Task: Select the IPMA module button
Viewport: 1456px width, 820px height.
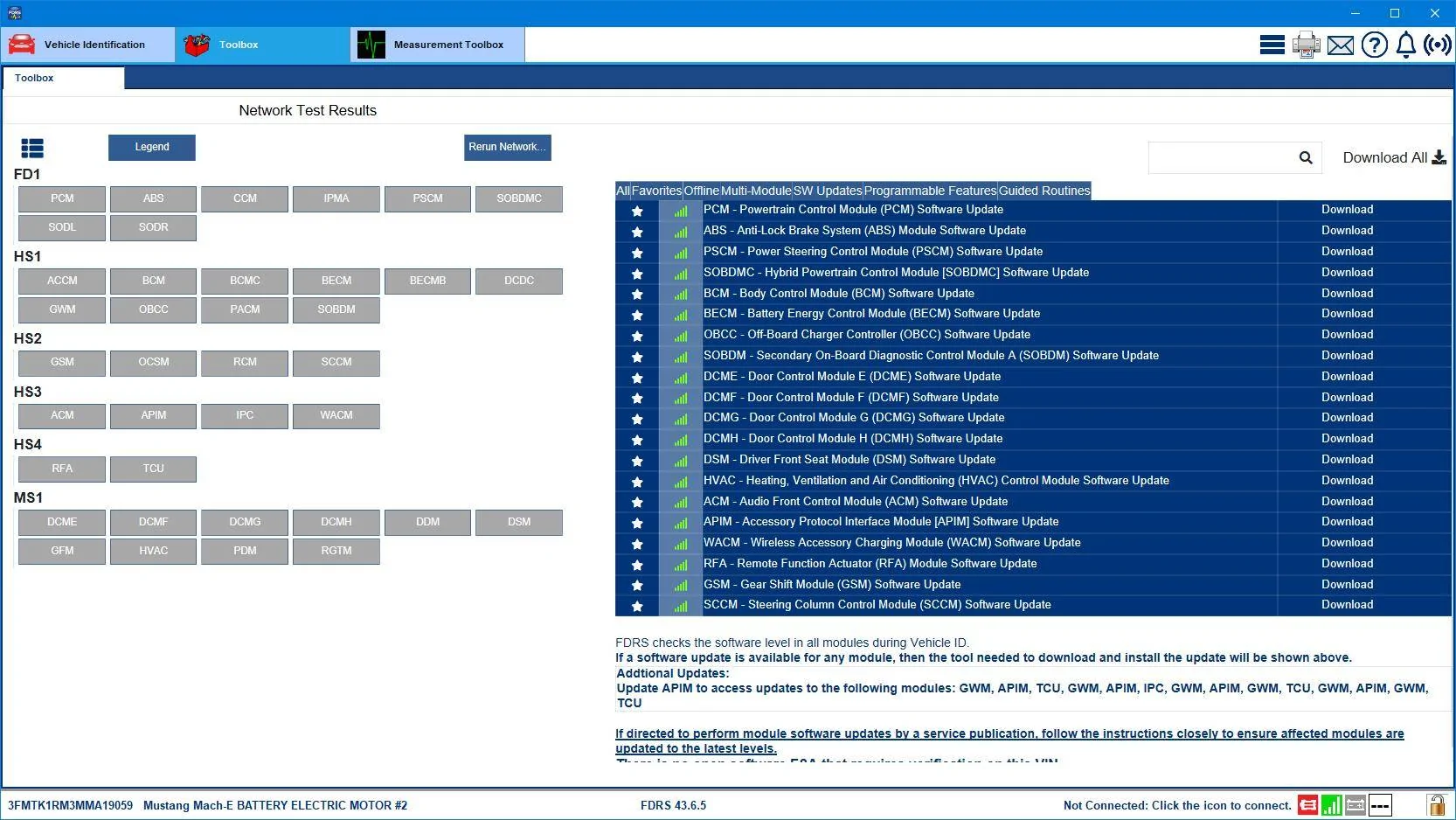Action: pos(336,199)
